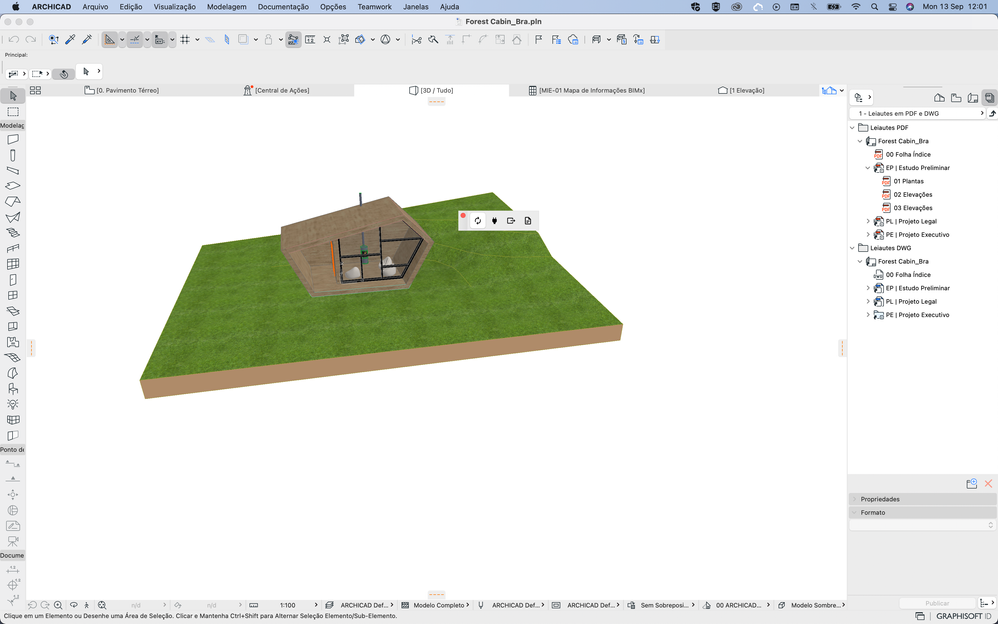Select the Shell tool in the toolbox
Screen dimensions: 998x624
point(13,217)
